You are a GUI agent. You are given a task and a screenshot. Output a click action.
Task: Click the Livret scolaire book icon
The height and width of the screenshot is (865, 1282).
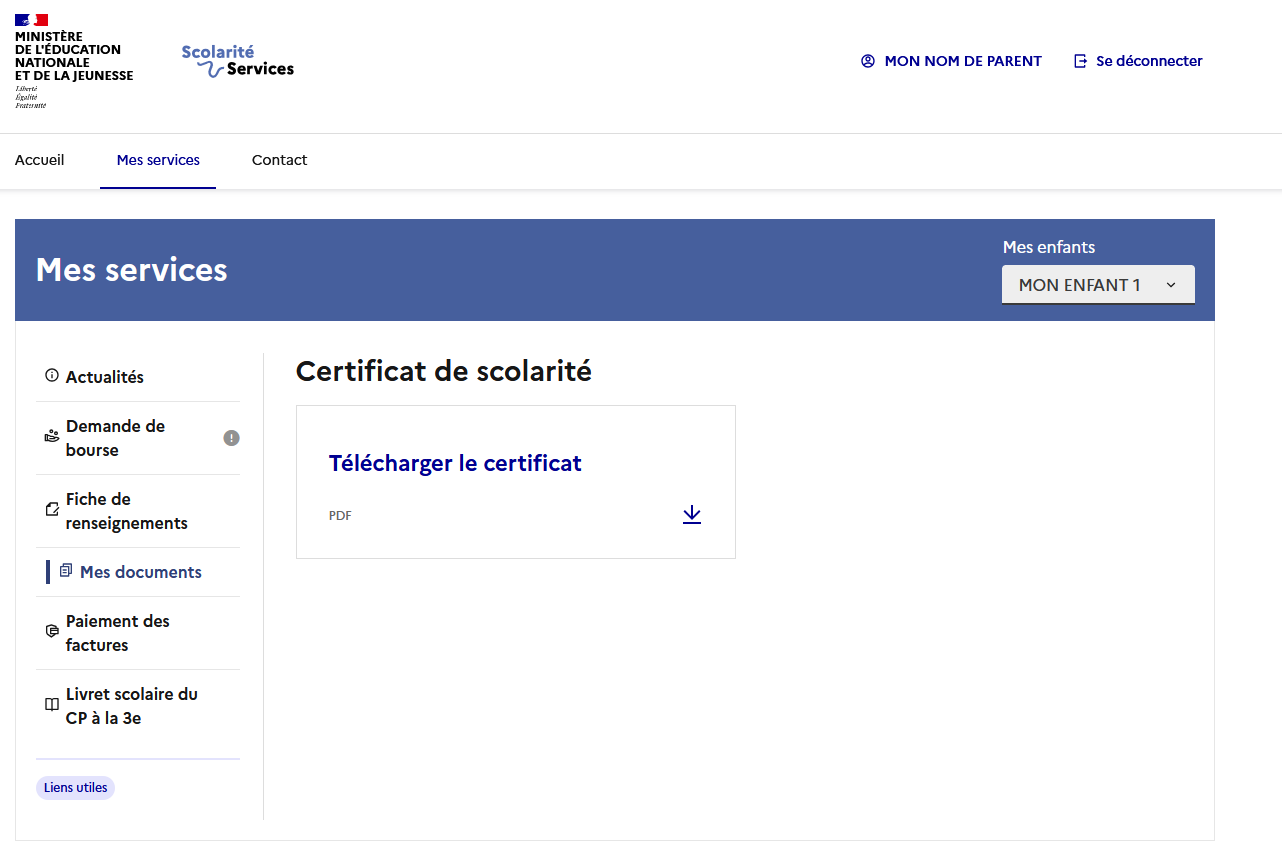(52, 705)
